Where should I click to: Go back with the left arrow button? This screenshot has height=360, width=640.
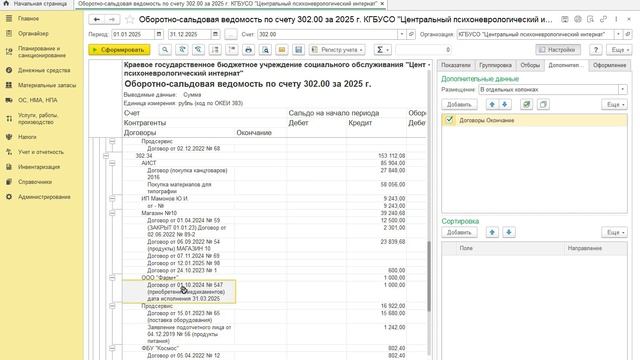[x=96, y=19]
